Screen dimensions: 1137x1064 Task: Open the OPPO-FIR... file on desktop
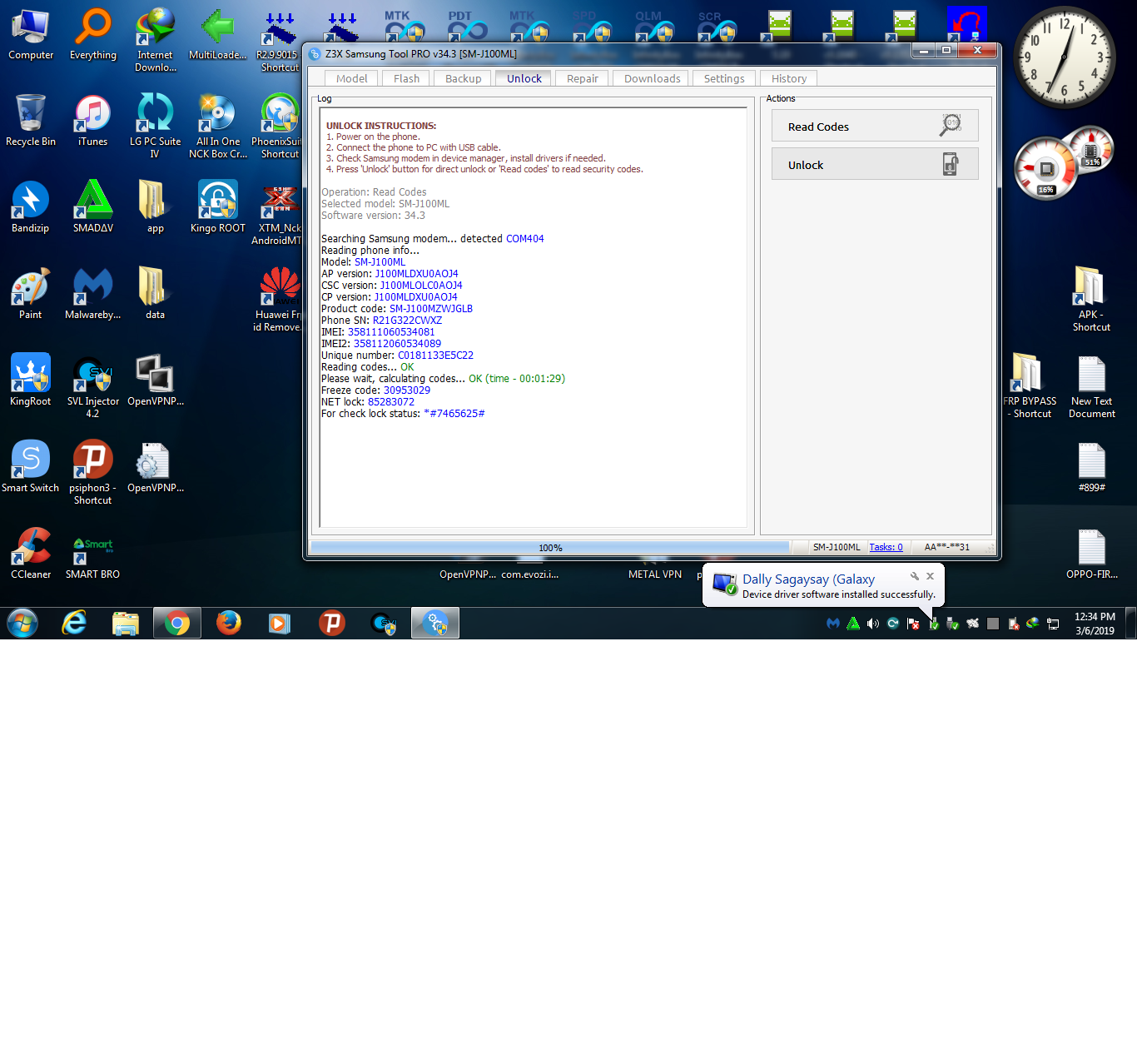(1091, 554)
